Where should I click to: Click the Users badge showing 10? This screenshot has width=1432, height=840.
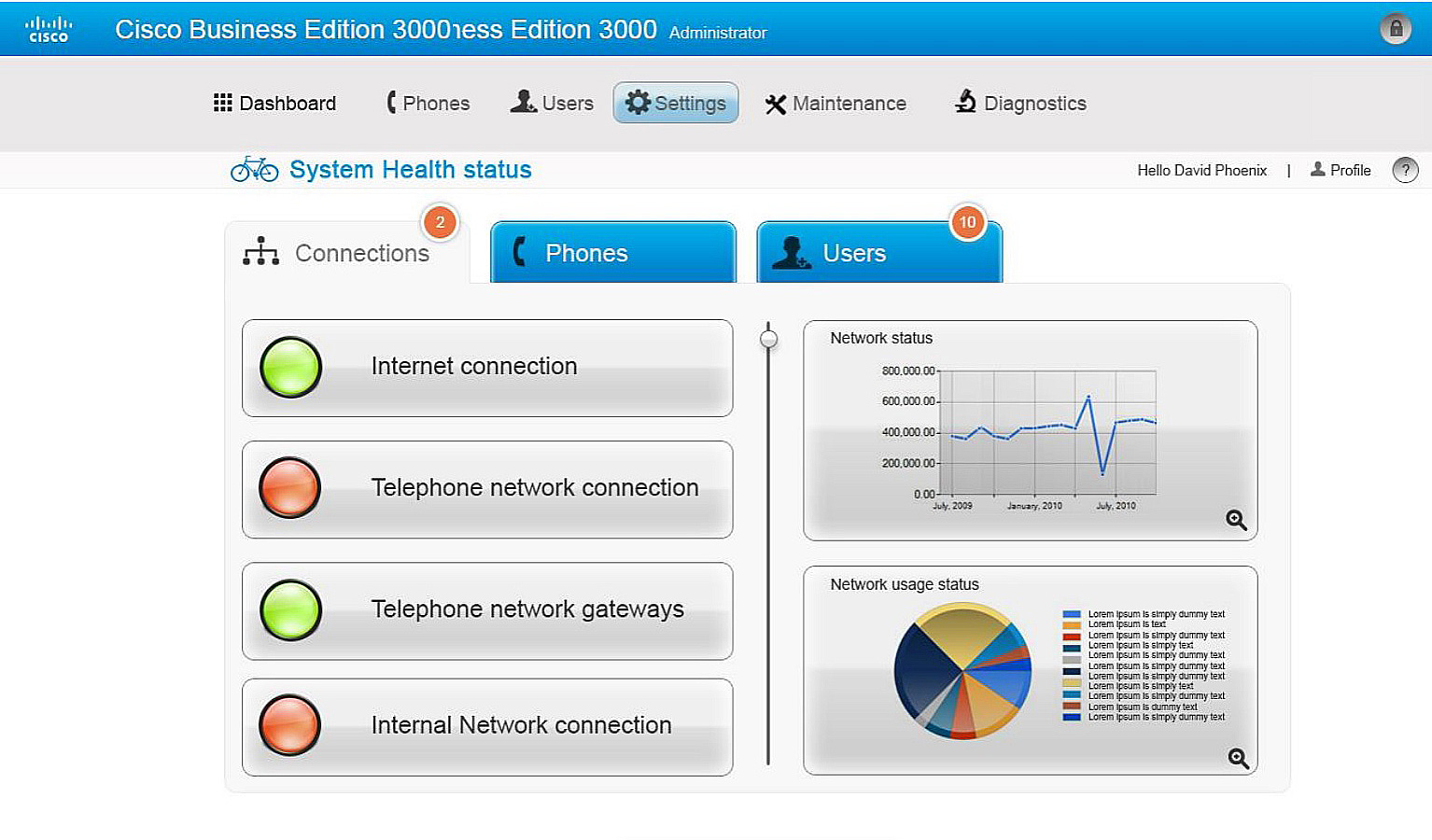[967, 222]
